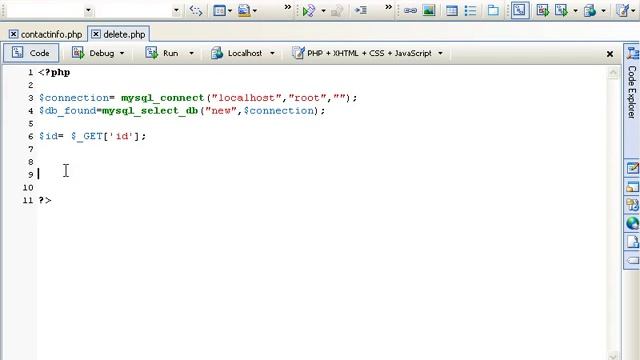Image resolution: width=640 pixels, height=360 pixels.
Task: Click sidebar window with folder icon
Action: pyautogui.click(x=633, y=187)
